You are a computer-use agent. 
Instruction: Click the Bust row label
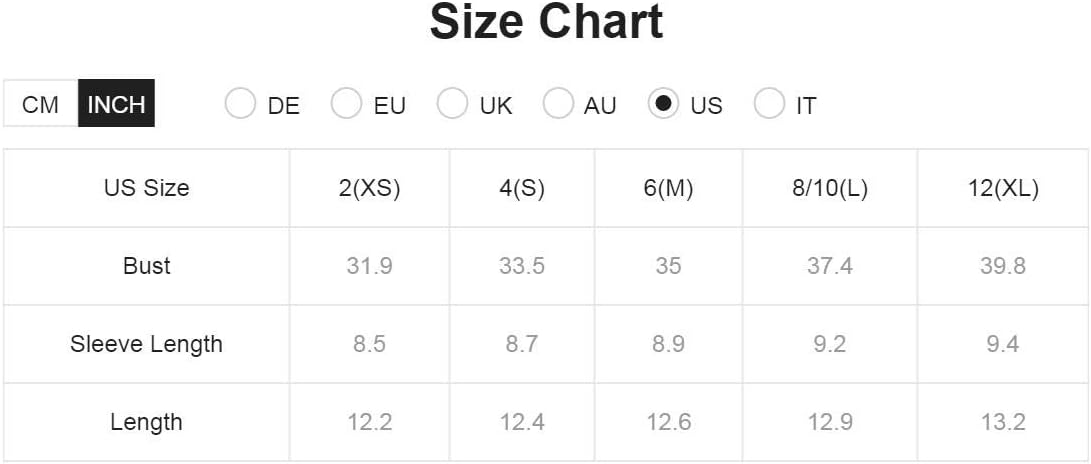[147, 266]
